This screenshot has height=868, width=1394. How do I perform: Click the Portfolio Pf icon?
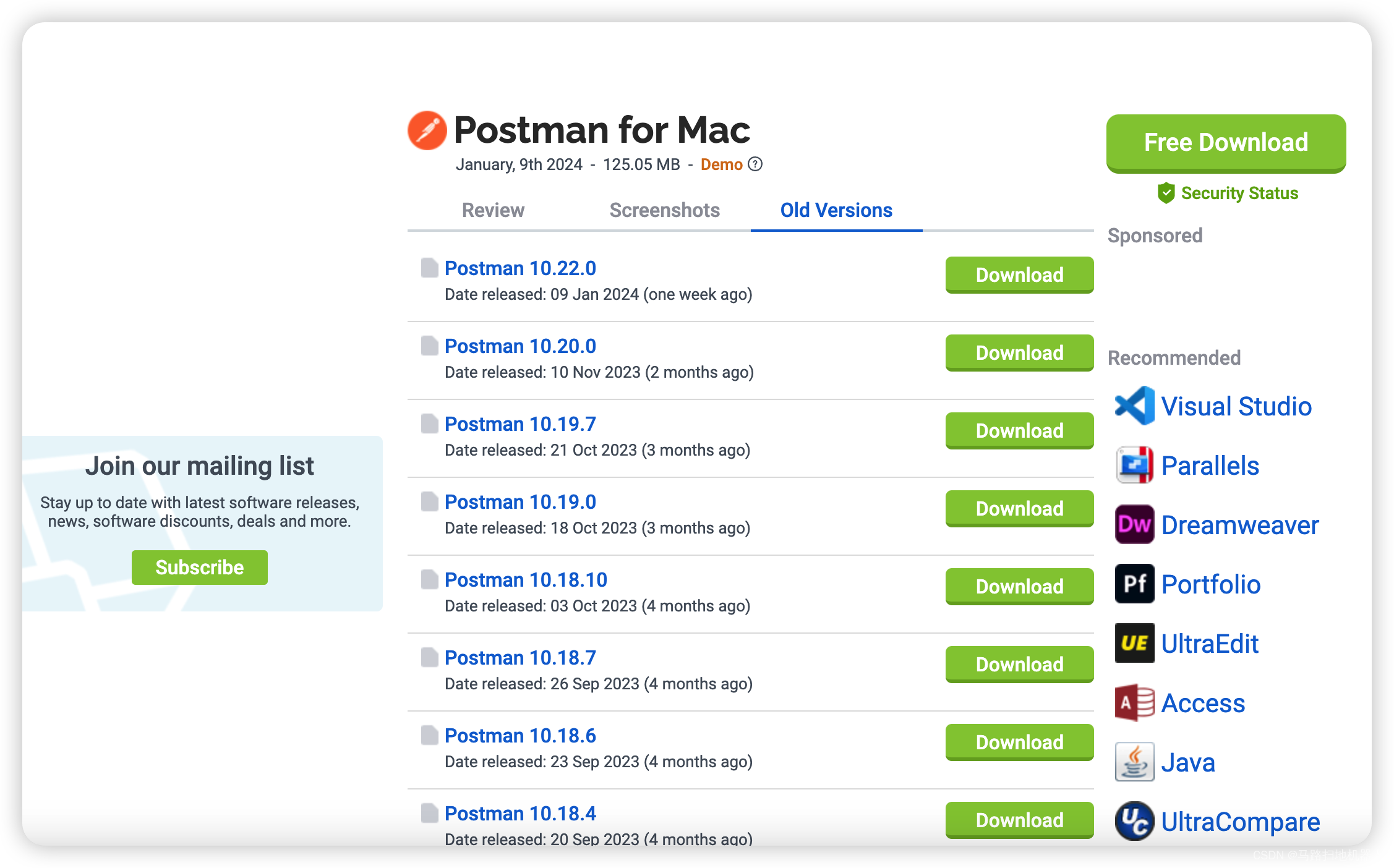pyautogui.click(x=1134, y=584)
